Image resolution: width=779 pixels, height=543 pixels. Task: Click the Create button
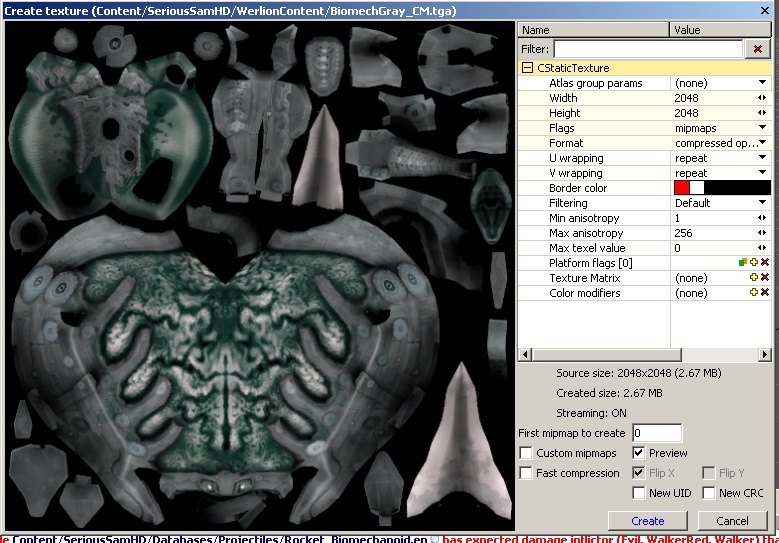(648, 521)
